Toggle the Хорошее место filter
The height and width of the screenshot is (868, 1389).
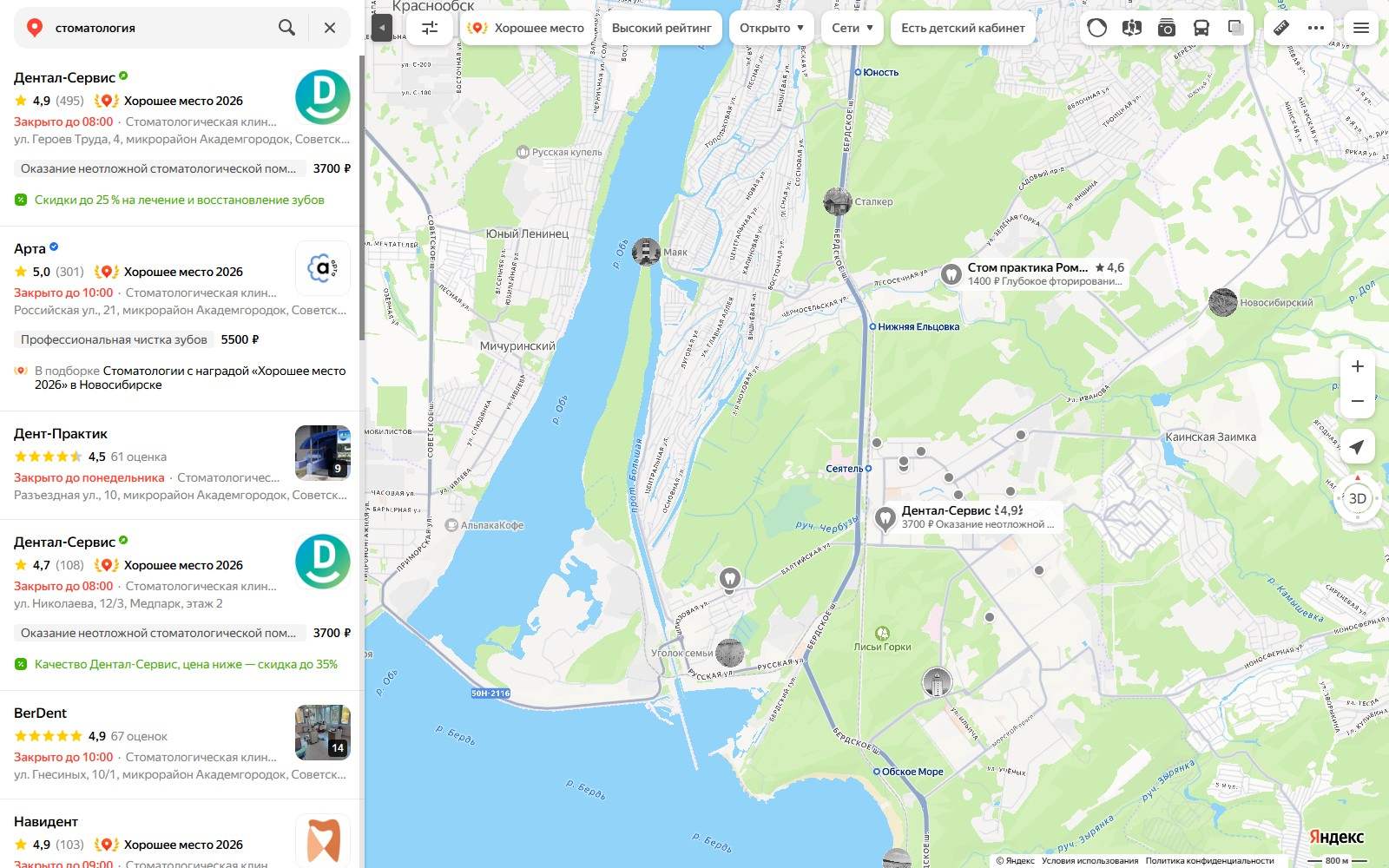pos(525,28)
